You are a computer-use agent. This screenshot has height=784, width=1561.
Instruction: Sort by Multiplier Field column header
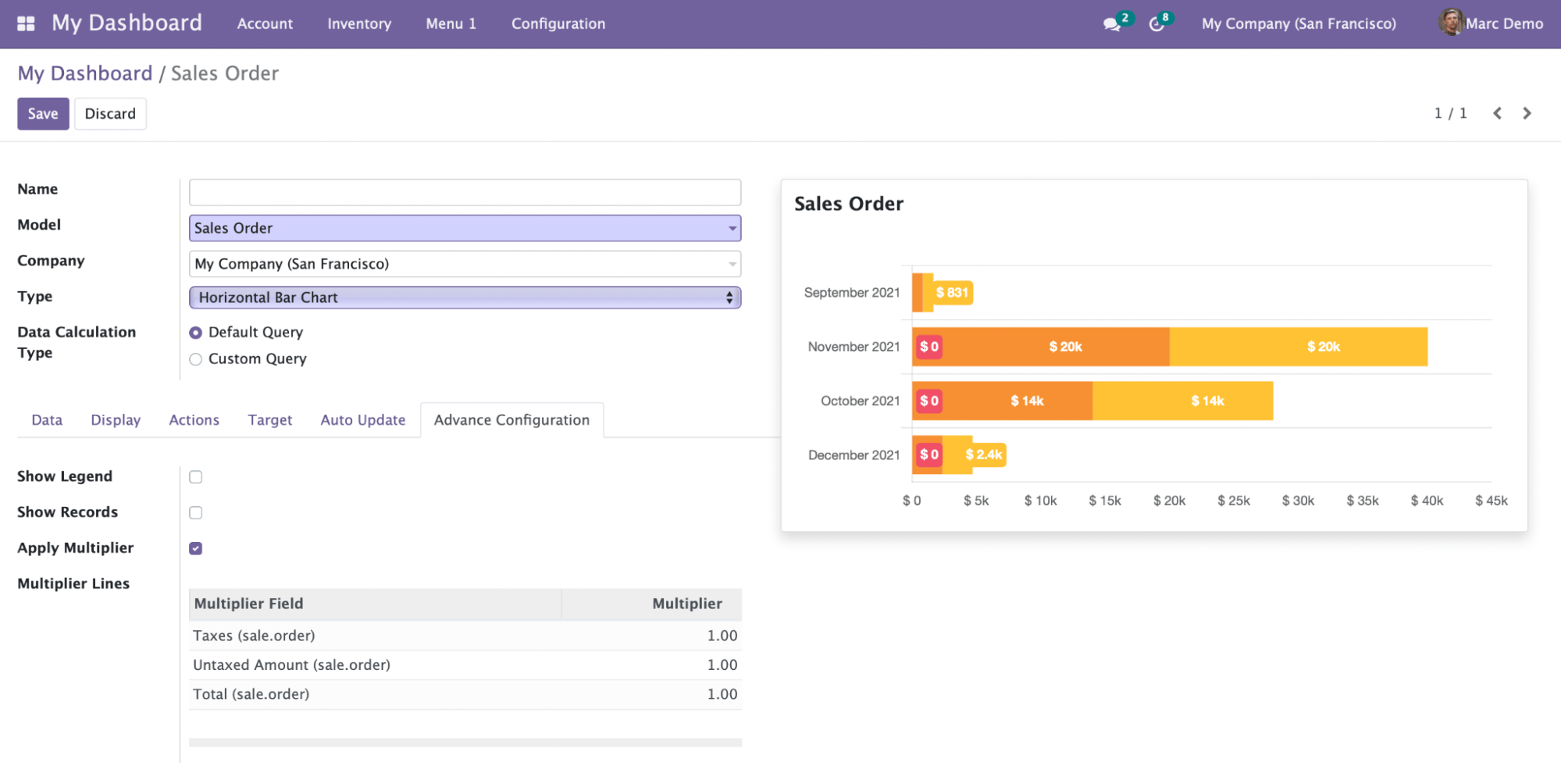click(x=375, y=604)
